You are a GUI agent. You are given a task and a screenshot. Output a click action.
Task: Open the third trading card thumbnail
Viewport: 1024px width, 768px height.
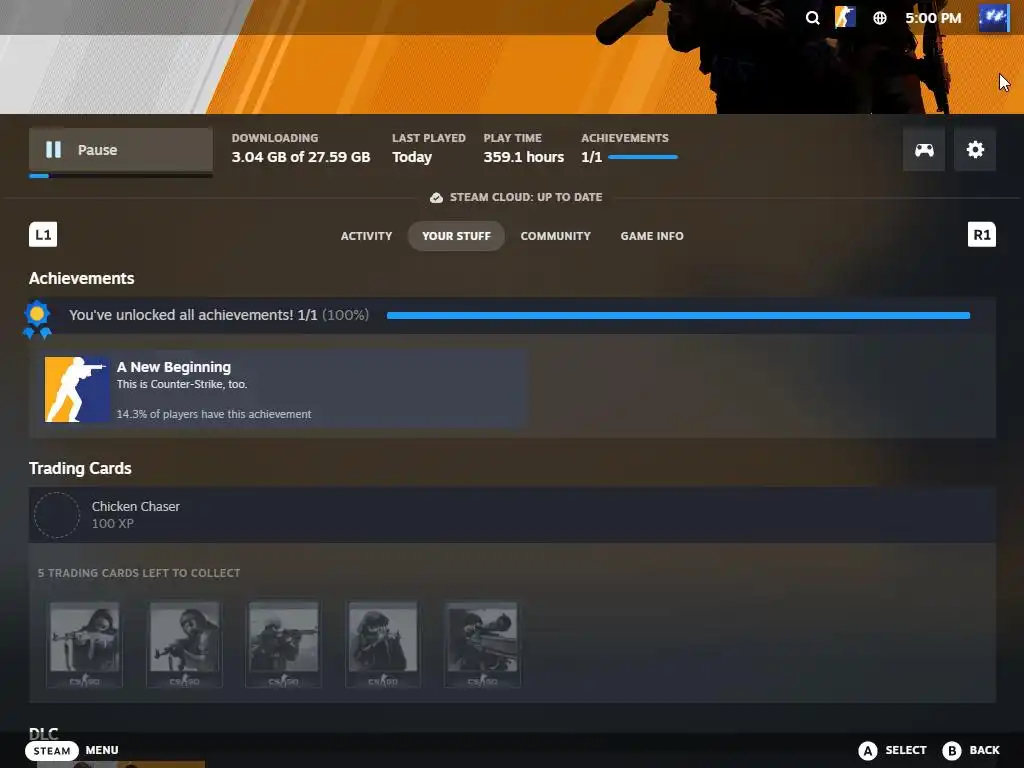coord(283,644)
